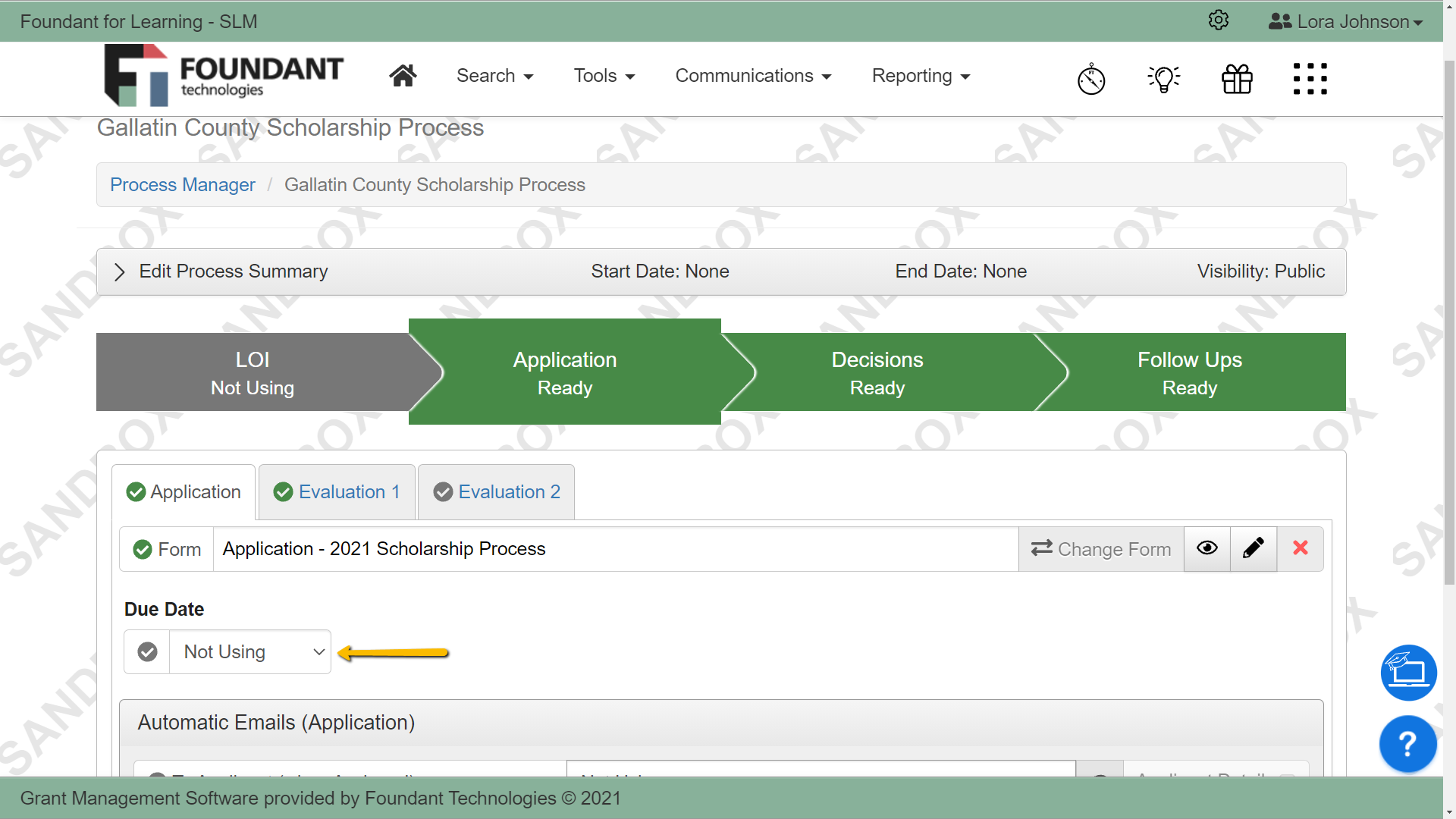
Task: Open the stopwatch timer icon
Action: click(1091, 79)
